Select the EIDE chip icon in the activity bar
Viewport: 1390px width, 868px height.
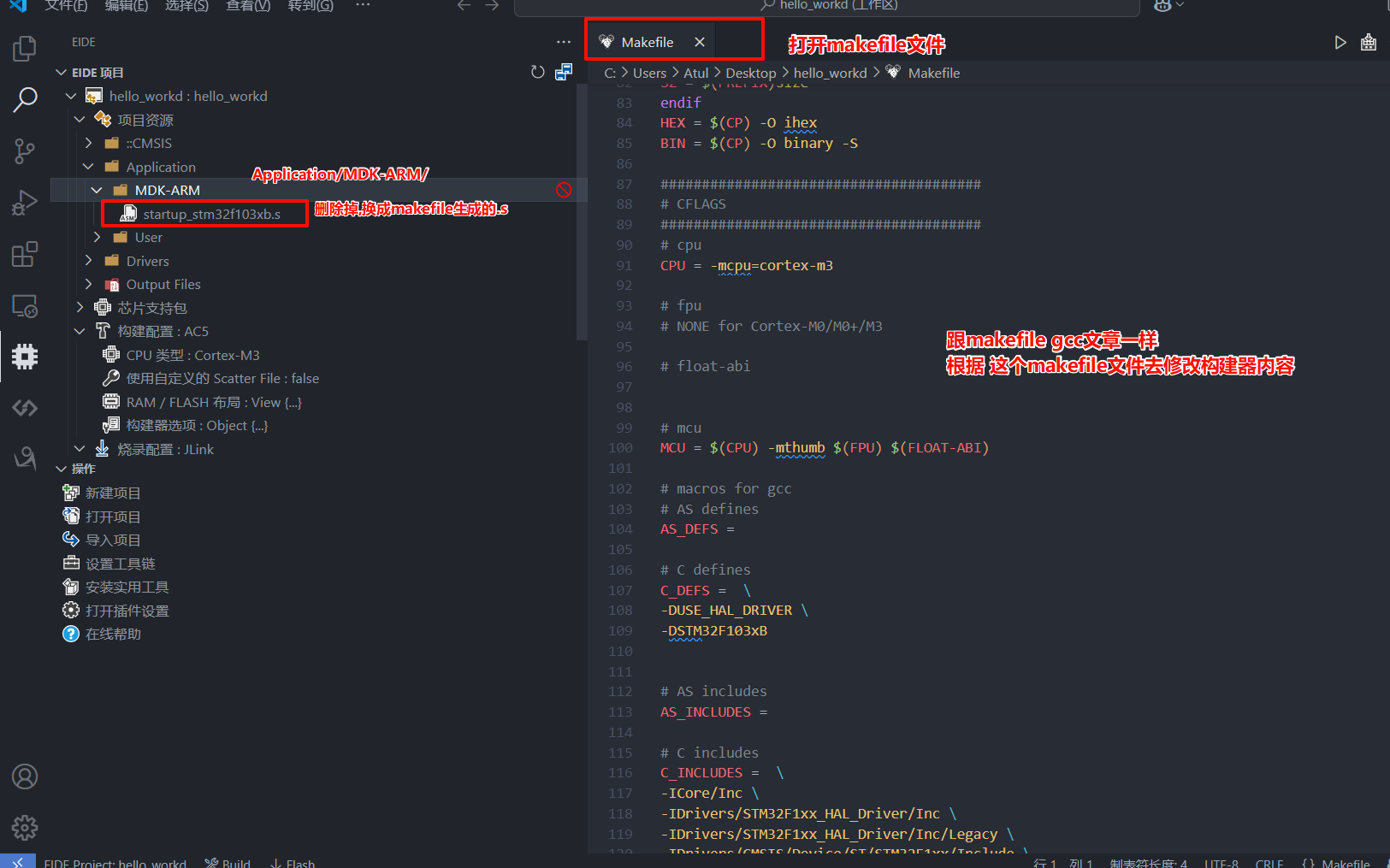point(25,357)
